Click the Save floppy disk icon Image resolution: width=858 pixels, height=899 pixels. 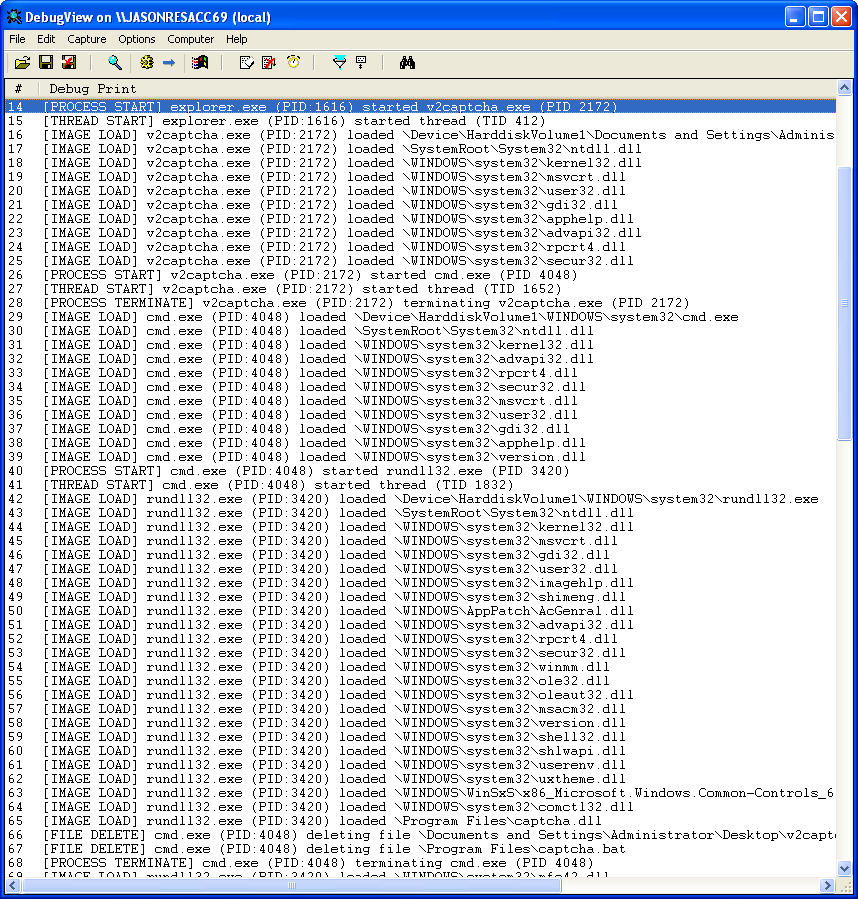point(45,63)
